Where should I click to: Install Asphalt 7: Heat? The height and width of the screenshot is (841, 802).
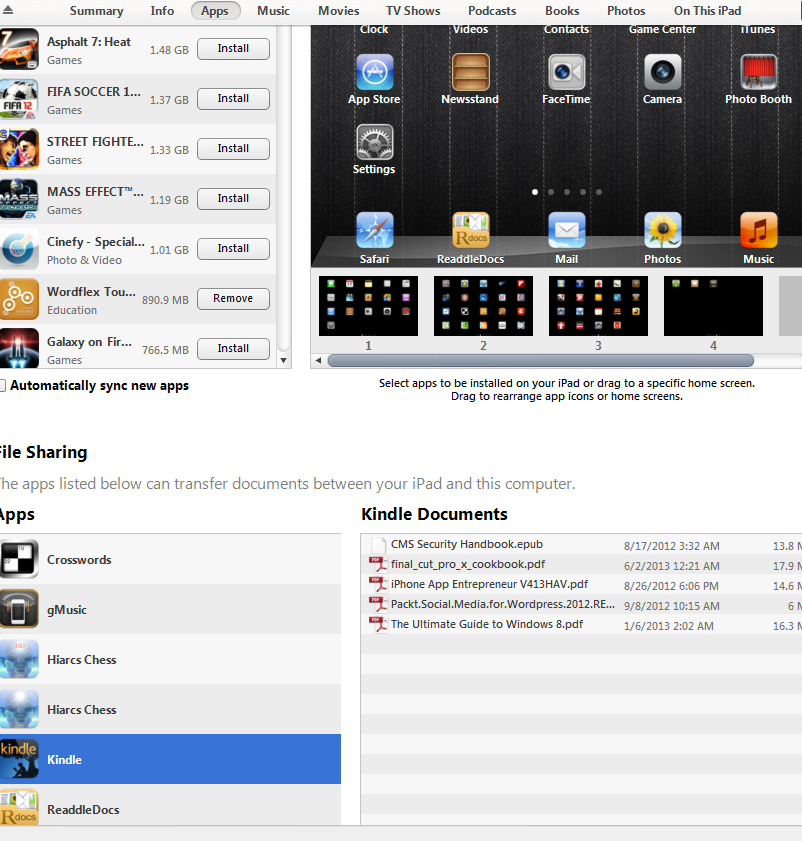tap(233, 49)
